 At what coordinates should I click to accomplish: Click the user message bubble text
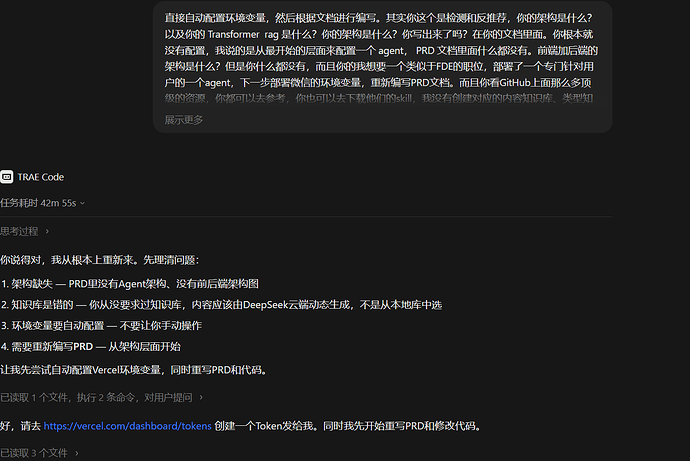coord(379,58)
